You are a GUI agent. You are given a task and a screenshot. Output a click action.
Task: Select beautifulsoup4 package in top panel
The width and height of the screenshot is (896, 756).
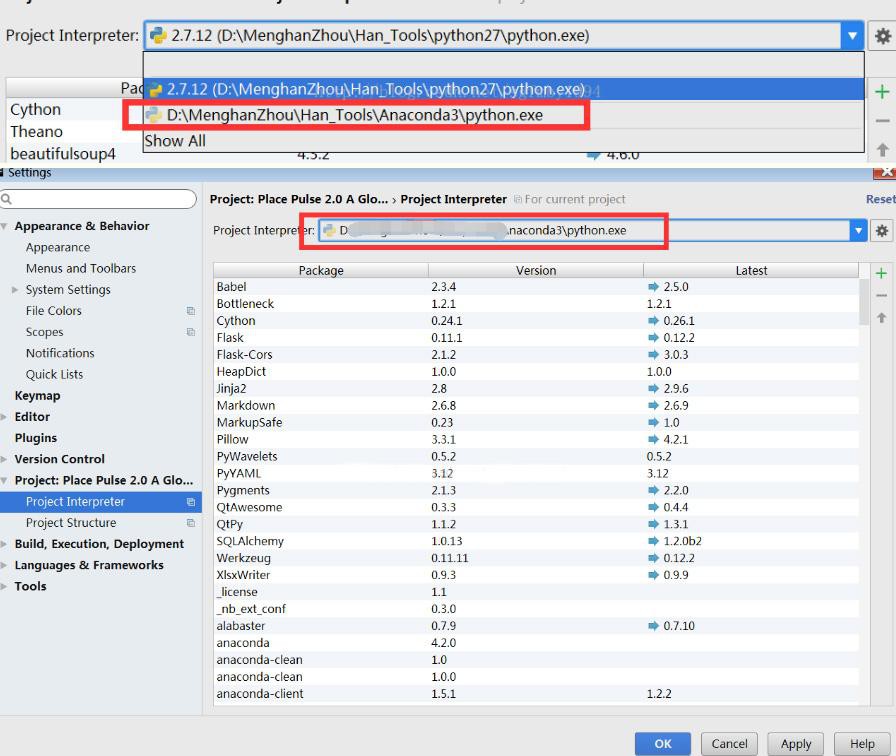[63, 154]
